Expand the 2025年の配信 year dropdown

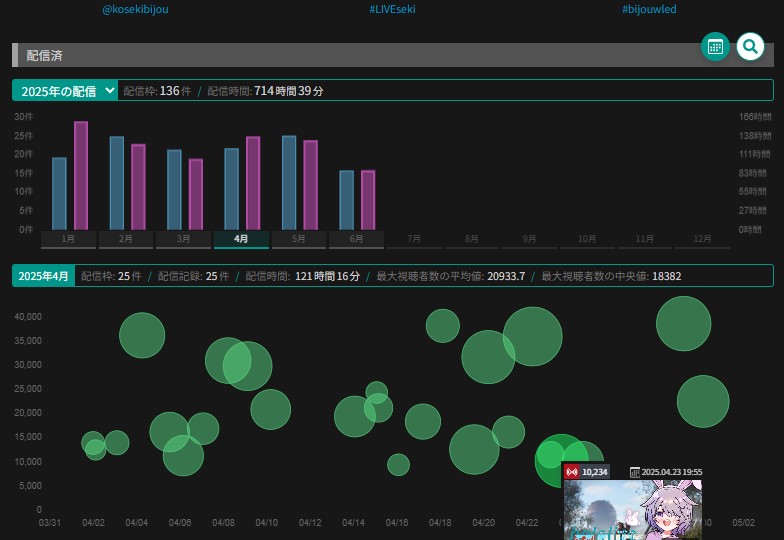(x=66, y=90)
